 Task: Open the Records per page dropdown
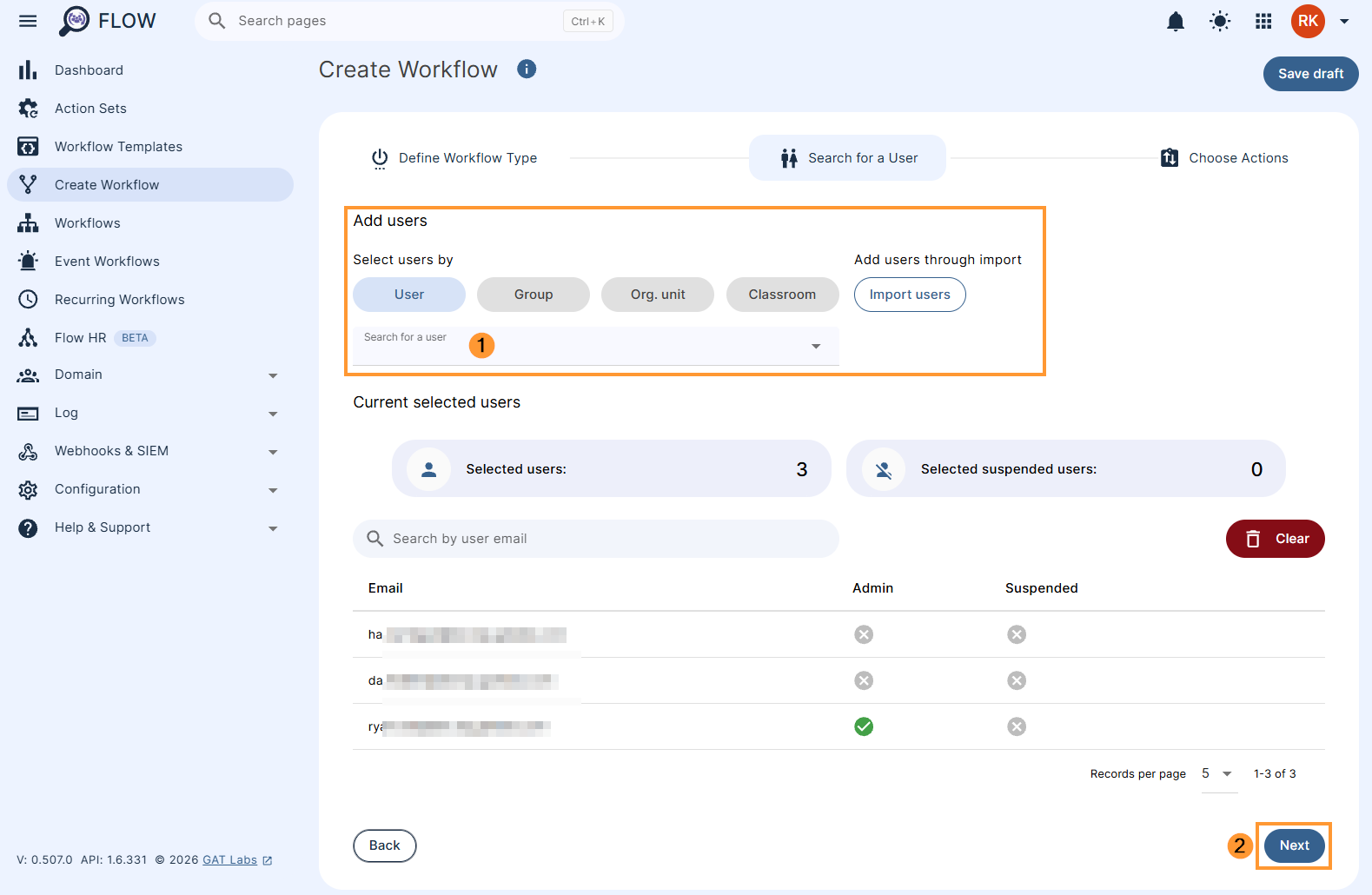1217,773
